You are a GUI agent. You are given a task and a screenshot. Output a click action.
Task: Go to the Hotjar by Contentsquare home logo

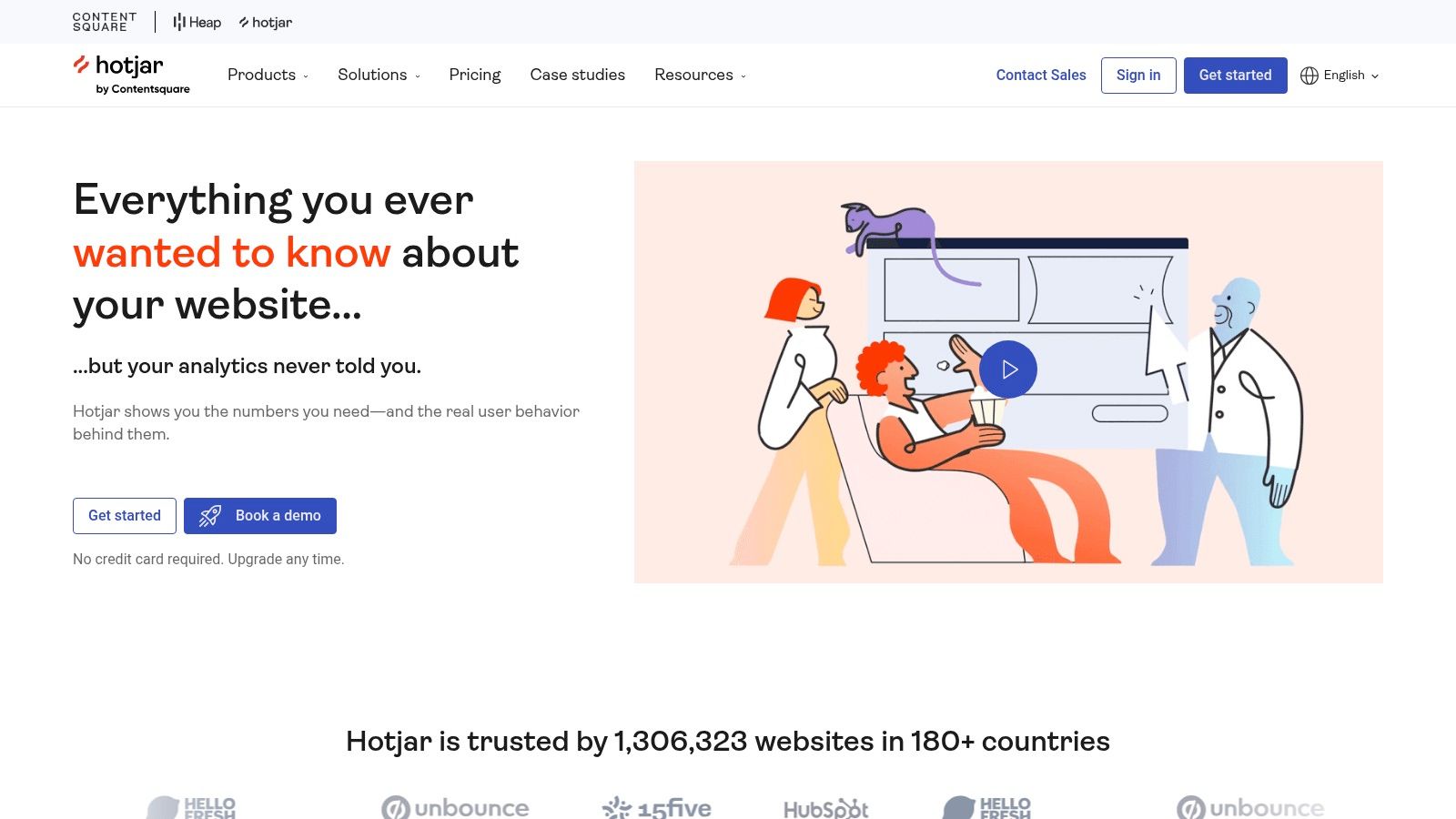click(x=132, y=75)
